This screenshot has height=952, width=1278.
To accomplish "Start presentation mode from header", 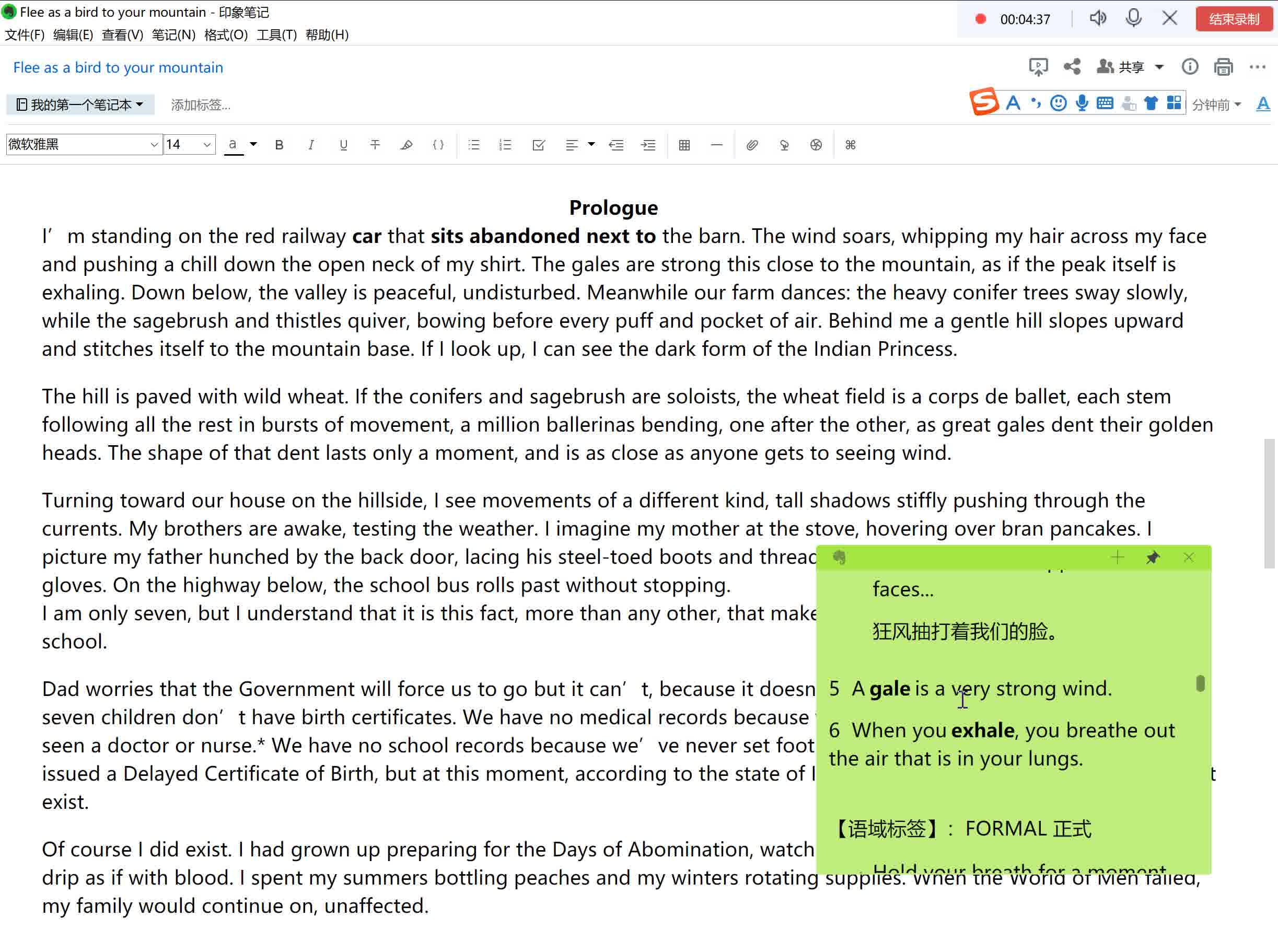I will tap(1038, 67).
